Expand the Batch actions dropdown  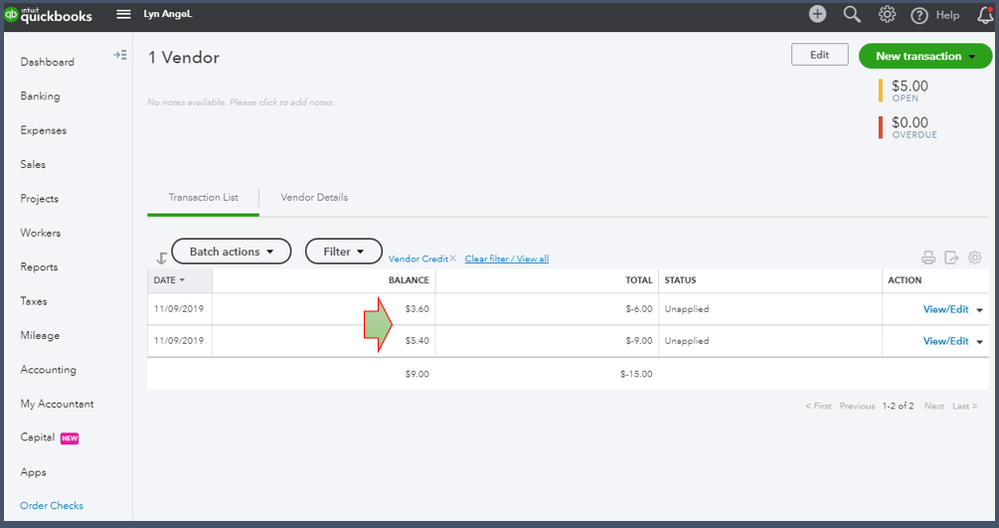[231, 252]
